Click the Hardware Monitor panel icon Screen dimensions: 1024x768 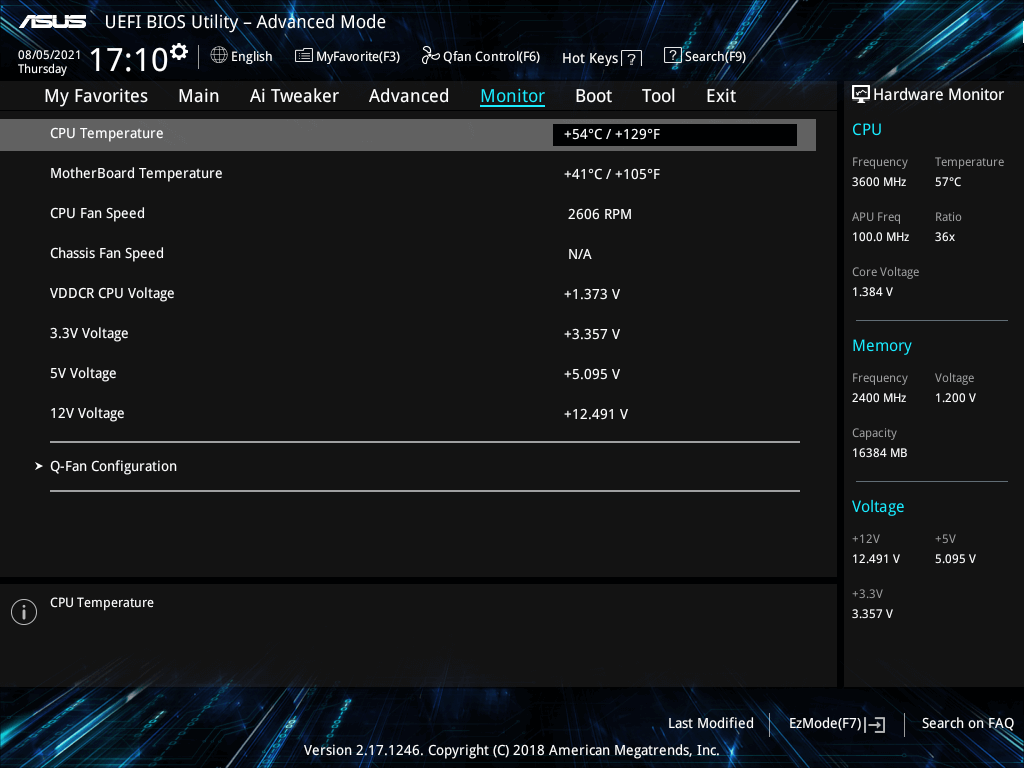click(861, 93)
